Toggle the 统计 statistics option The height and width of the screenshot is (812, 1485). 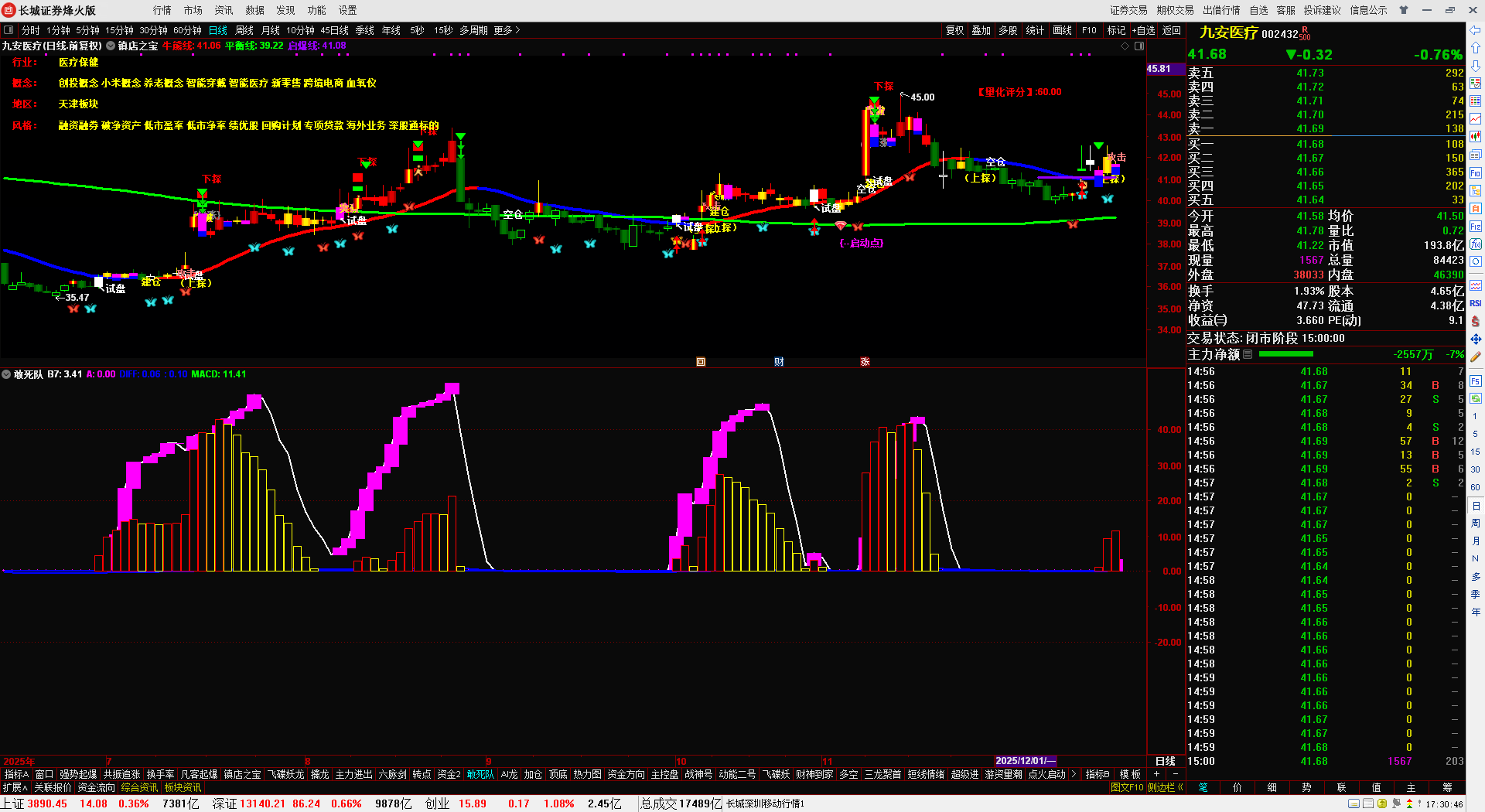pos(1035,30)
